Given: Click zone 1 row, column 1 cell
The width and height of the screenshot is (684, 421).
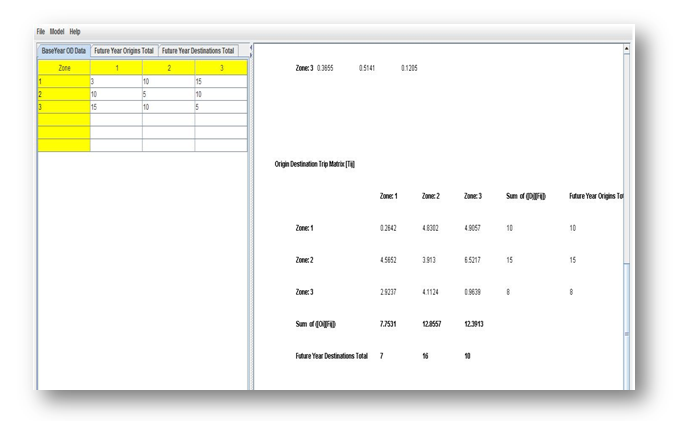Looking at the screenshot, I should 116,81.
